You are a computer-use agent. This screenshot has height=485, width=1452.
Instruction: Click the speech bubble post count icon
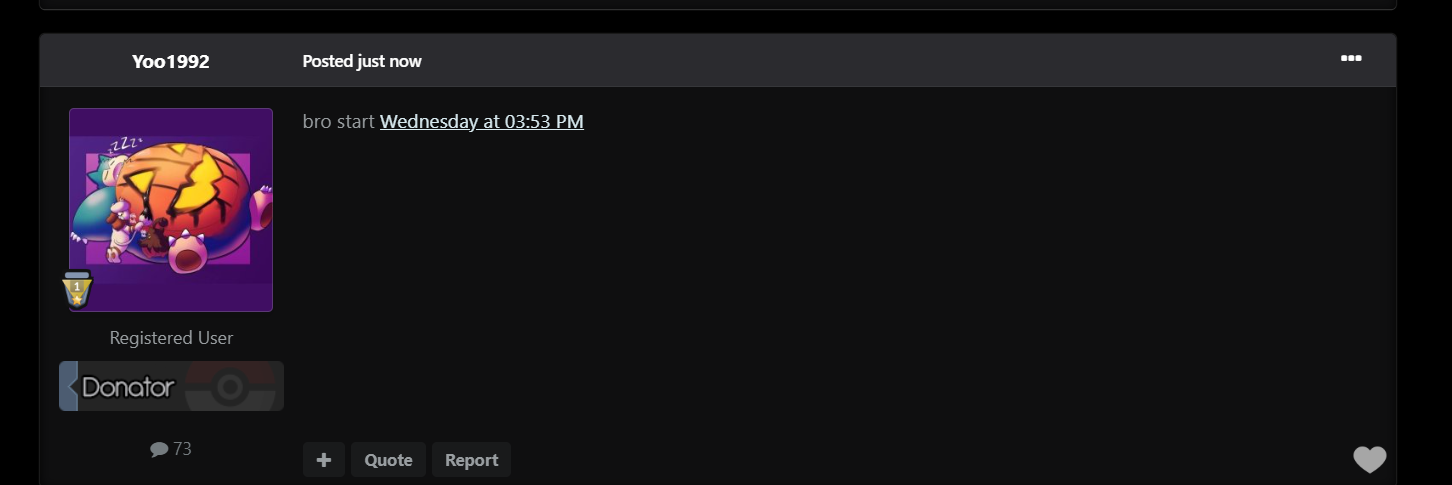point(159,449)
